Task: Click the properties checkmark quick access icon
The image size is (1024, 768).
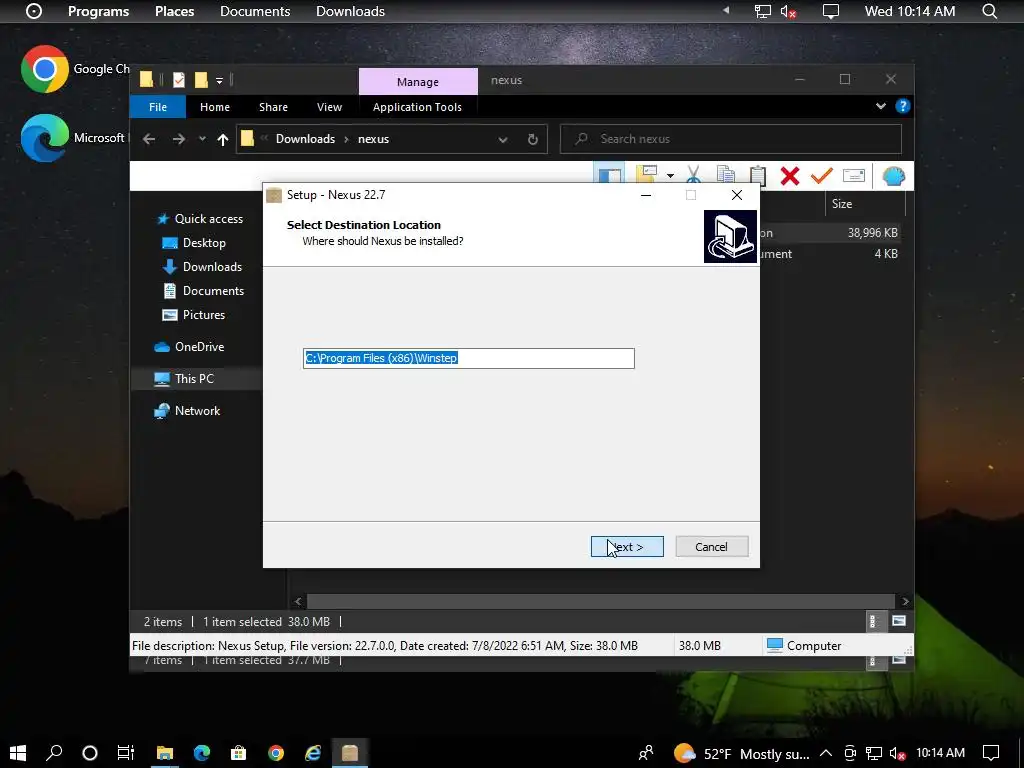Action: [178, 80]
